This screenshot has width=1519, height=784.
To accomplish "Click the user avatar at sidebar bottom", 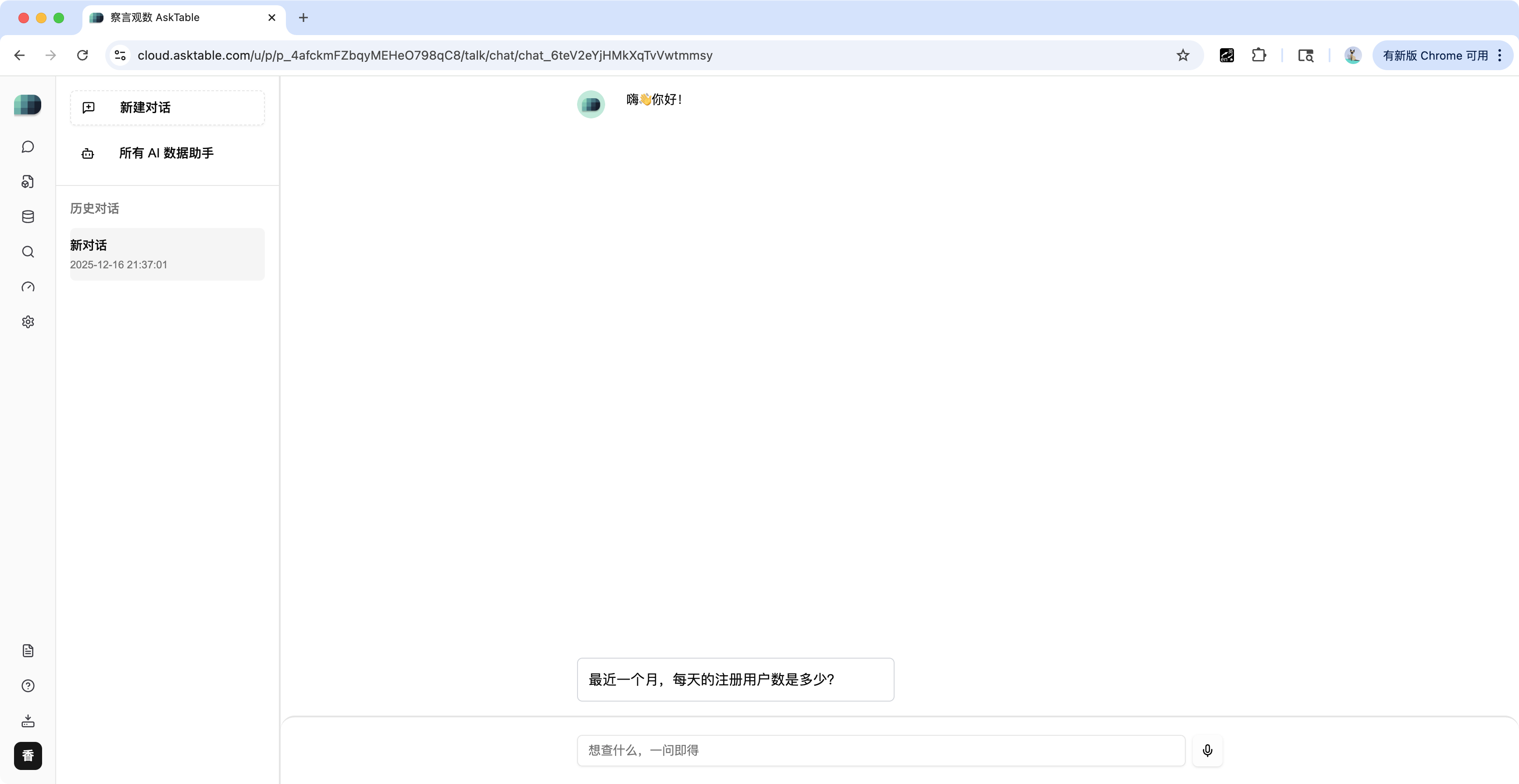I will pyautogui.click(x=28, y=755).
